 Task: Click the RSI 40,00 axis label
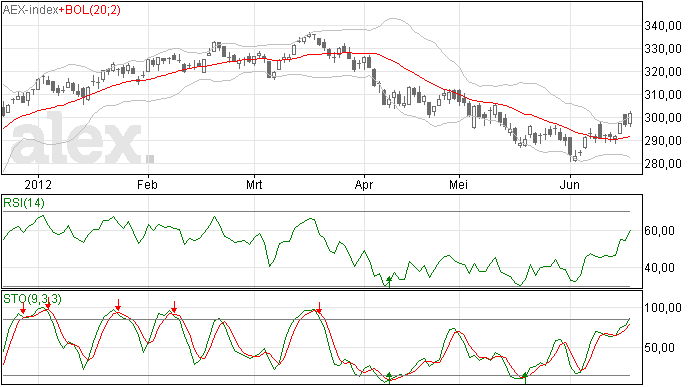click(x=659, y=268)
